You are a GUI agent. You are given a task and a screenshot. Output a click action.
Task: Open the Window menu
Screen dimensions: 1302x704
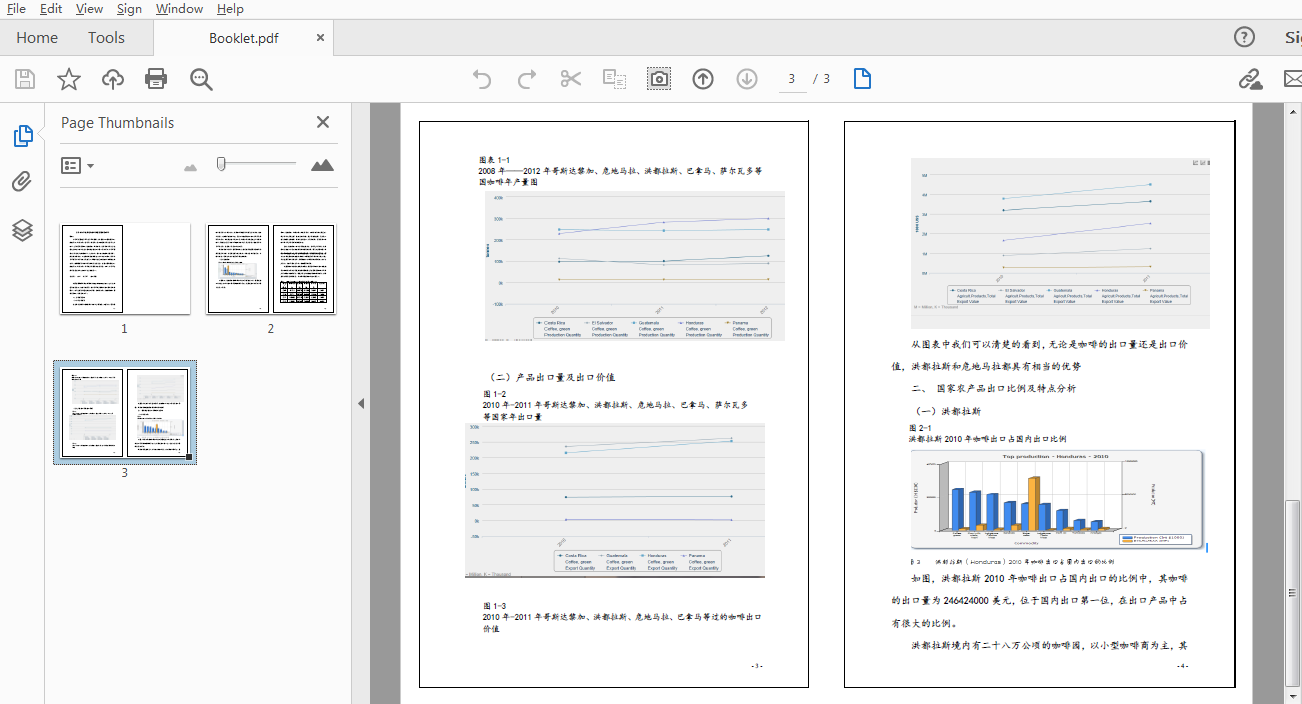(180, 9)
